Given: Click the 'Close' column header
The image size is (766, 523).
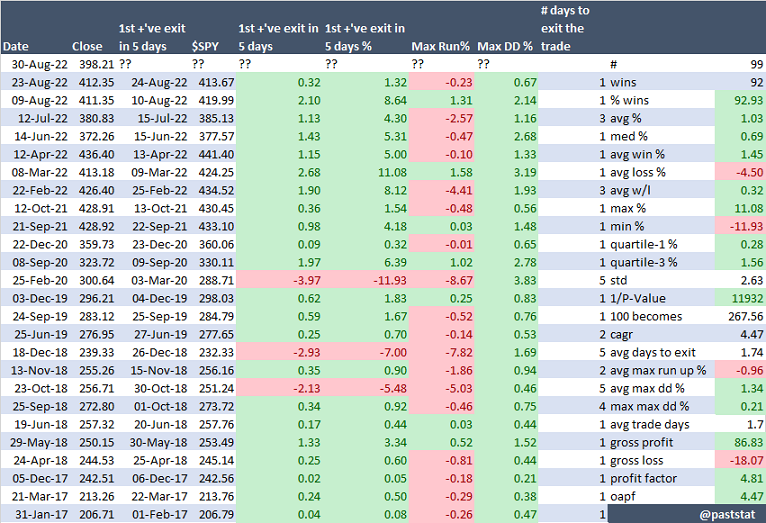Looking at the screenshot, I should [x=87, y=46].
